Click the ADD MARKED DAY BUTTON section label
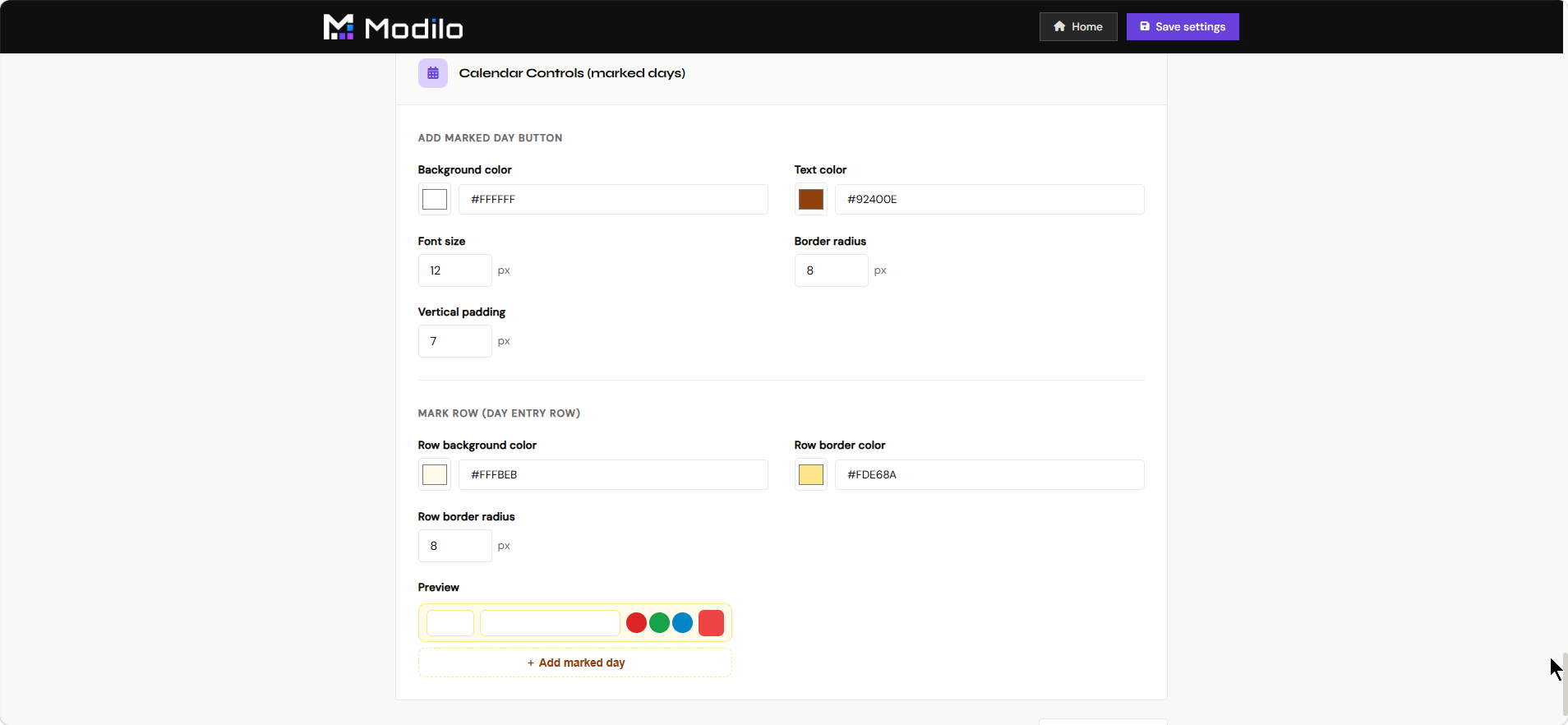 coord(490,138)
